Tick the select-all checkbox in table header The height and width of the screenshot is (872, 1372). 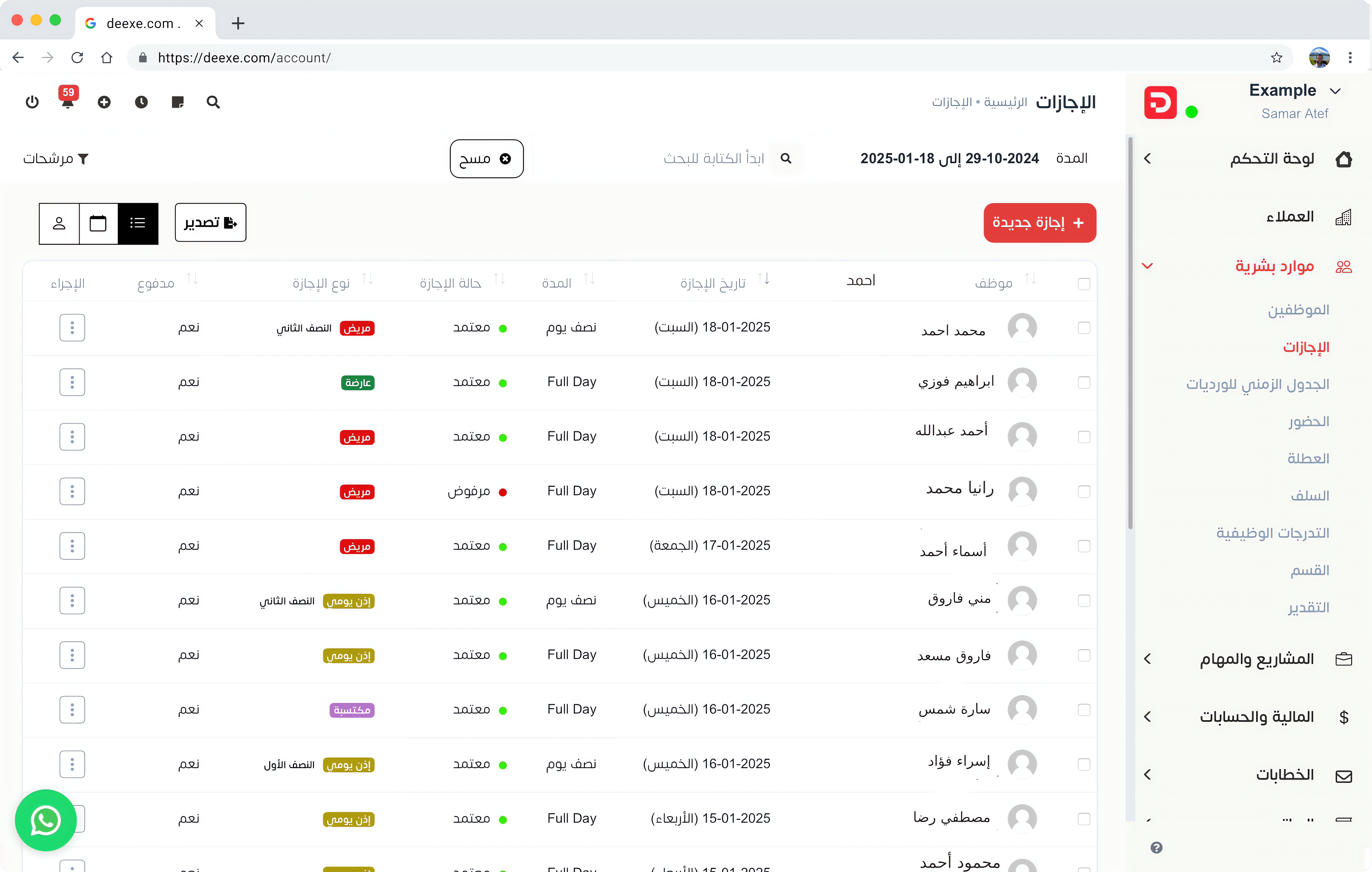click(x=1084, y=284)
